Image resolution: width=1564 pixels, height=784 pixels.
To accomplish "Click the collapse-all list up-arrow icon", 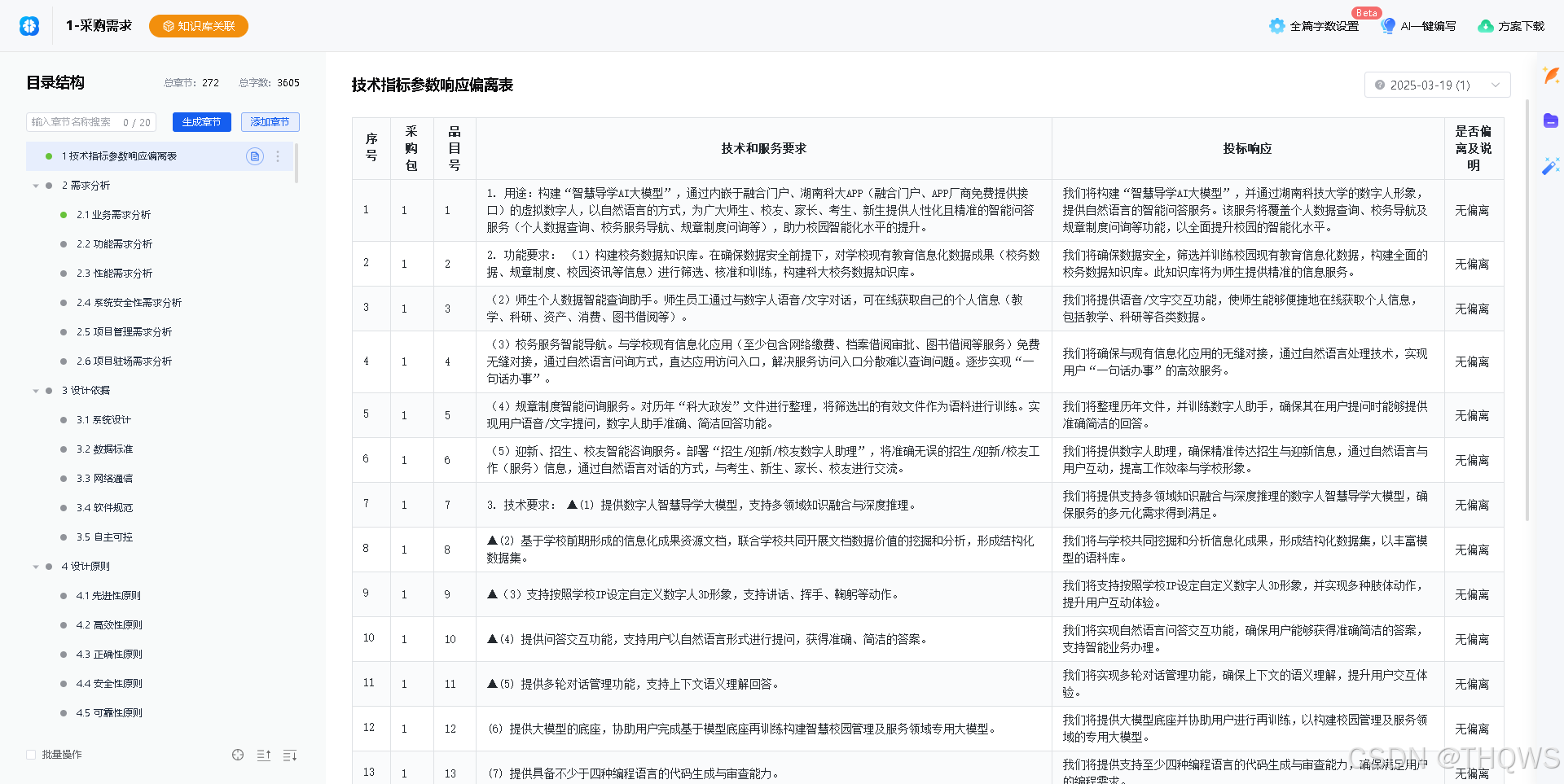I will [264, 756].
